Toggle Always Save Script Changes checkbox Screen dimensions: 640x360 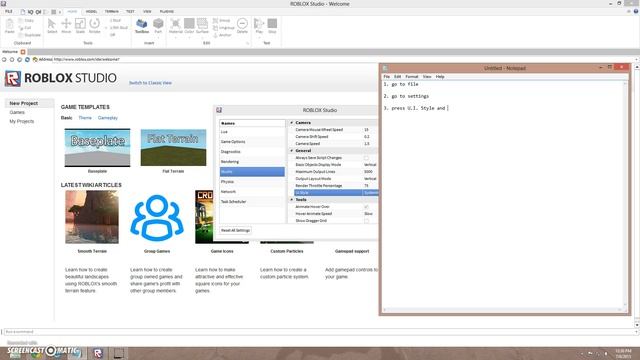366,158
